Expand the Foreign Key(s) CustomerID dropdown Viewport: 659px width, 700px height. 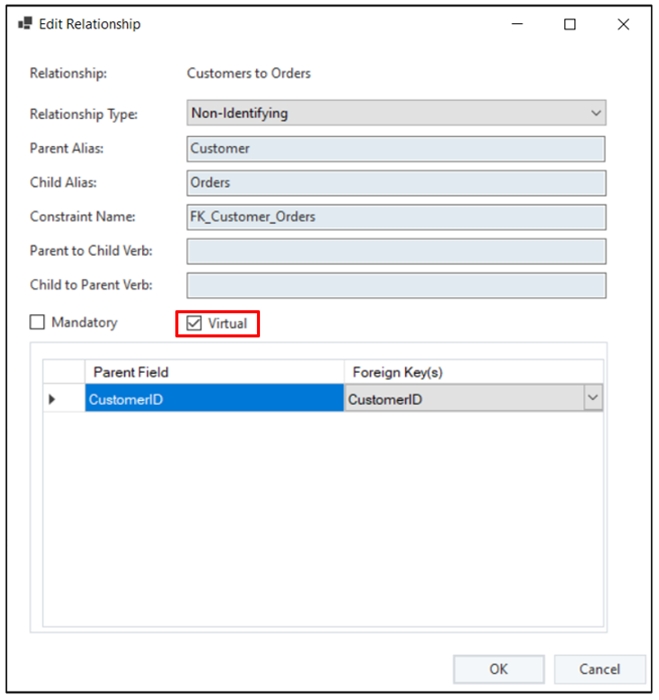click(x=592, y=399)
